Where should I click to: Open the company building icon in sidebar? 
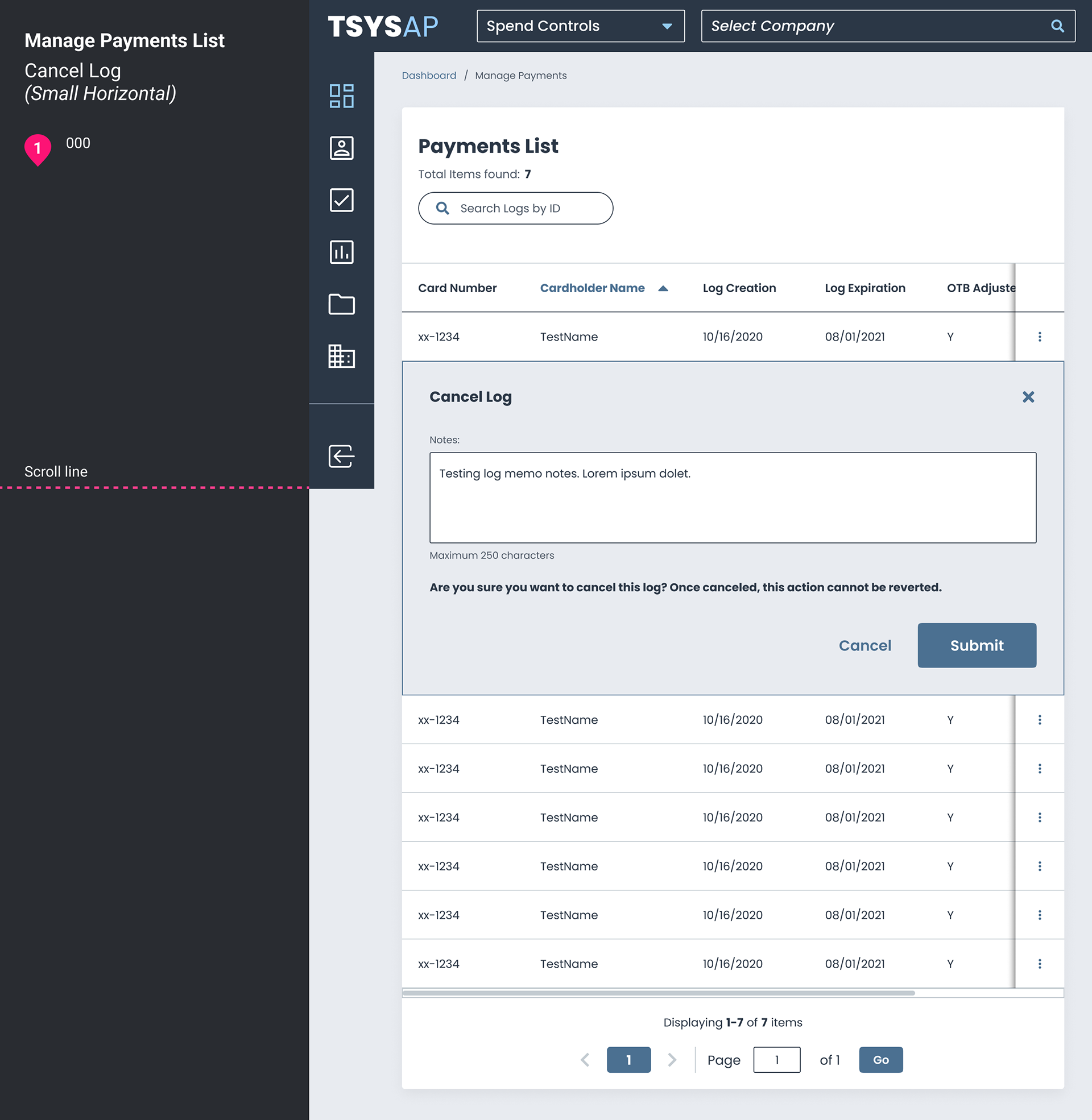coord(341,356)
